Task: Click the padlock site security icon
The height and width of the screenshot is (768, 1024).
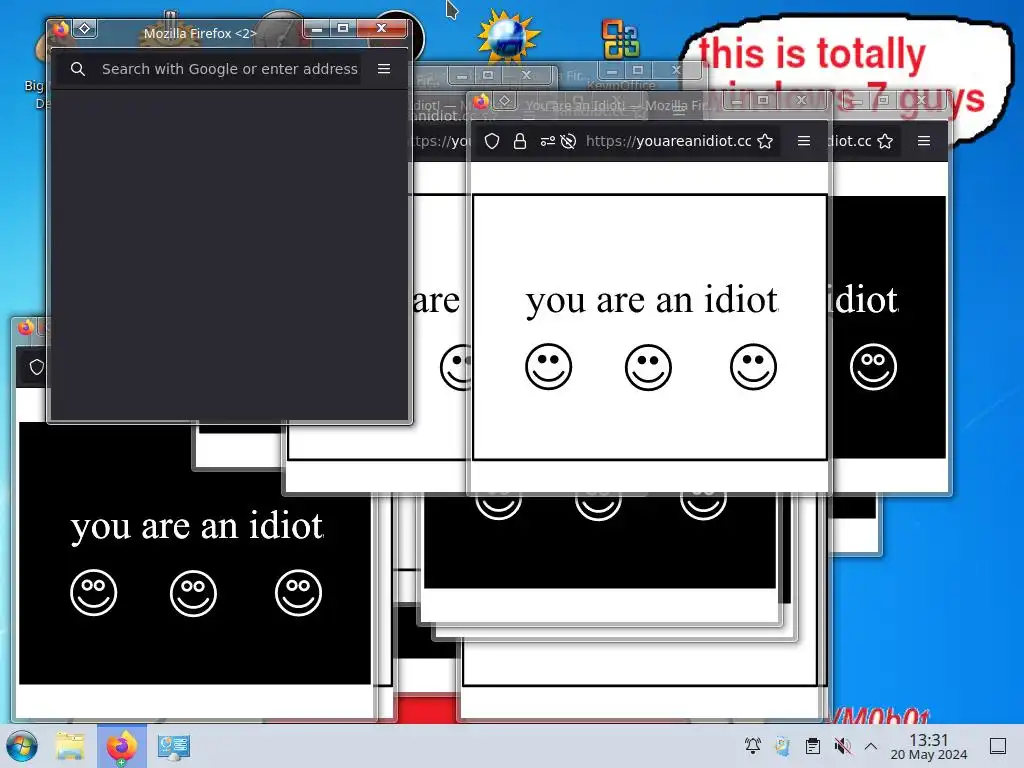Action: (520, 141)
